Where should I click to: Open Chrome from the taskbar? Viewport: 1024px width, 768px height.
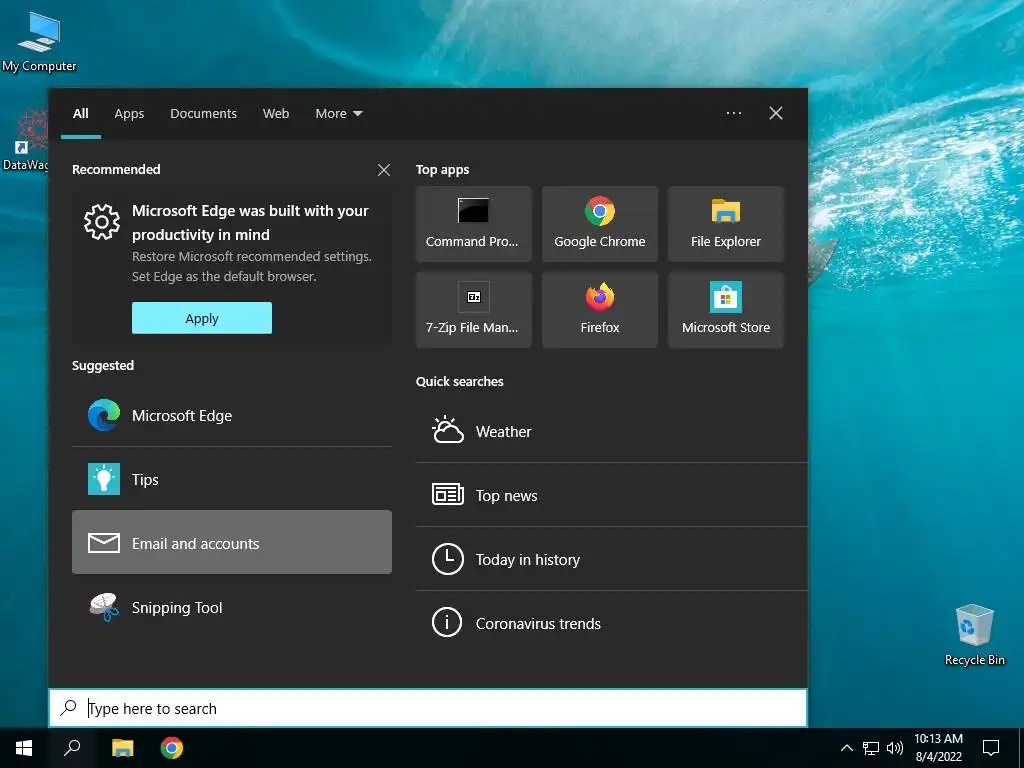[x=172, y=748]
